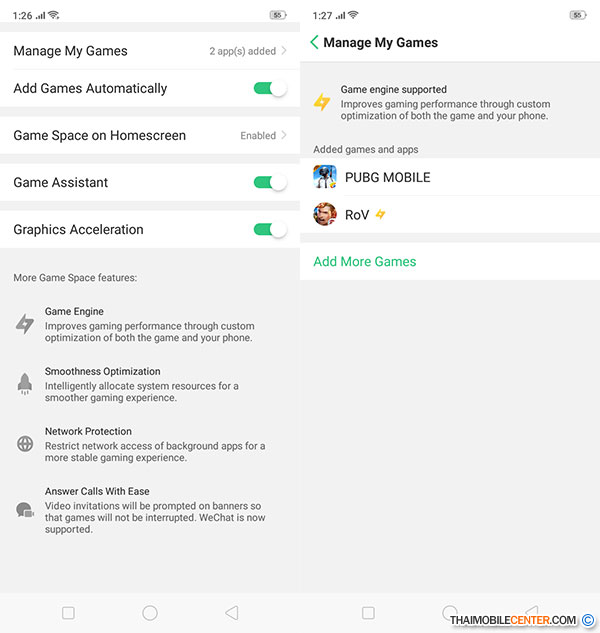Viewport: 600px width, 633px height.
Task: Tap the Network Protection globe icon
Action: pyautogui.click(x=25, y=444)
